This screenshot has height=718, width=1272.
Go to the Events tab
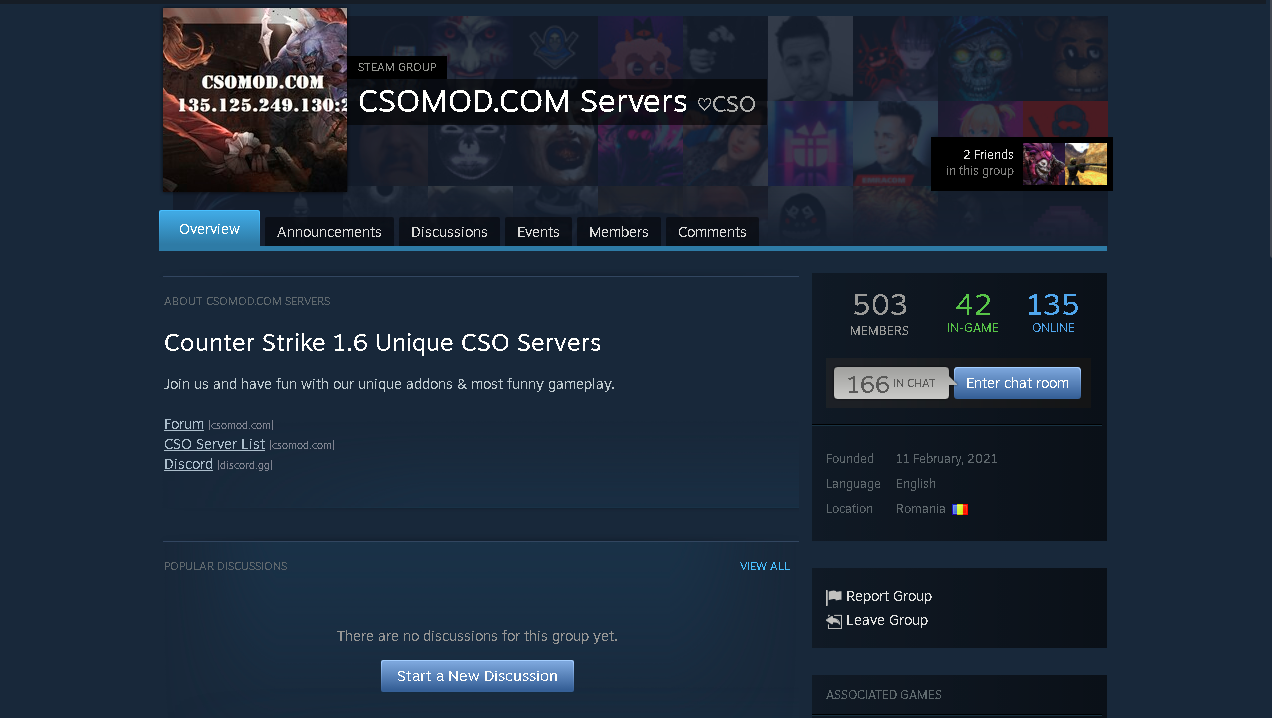[x=538, y=232]
